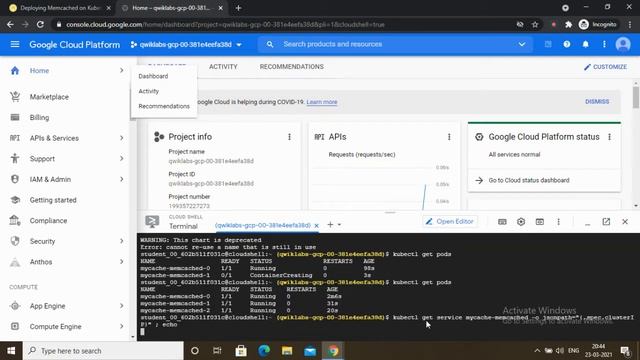Click the Windows Start button
Image resolution: width=640 pixels, height=360 pixels.
11,351
